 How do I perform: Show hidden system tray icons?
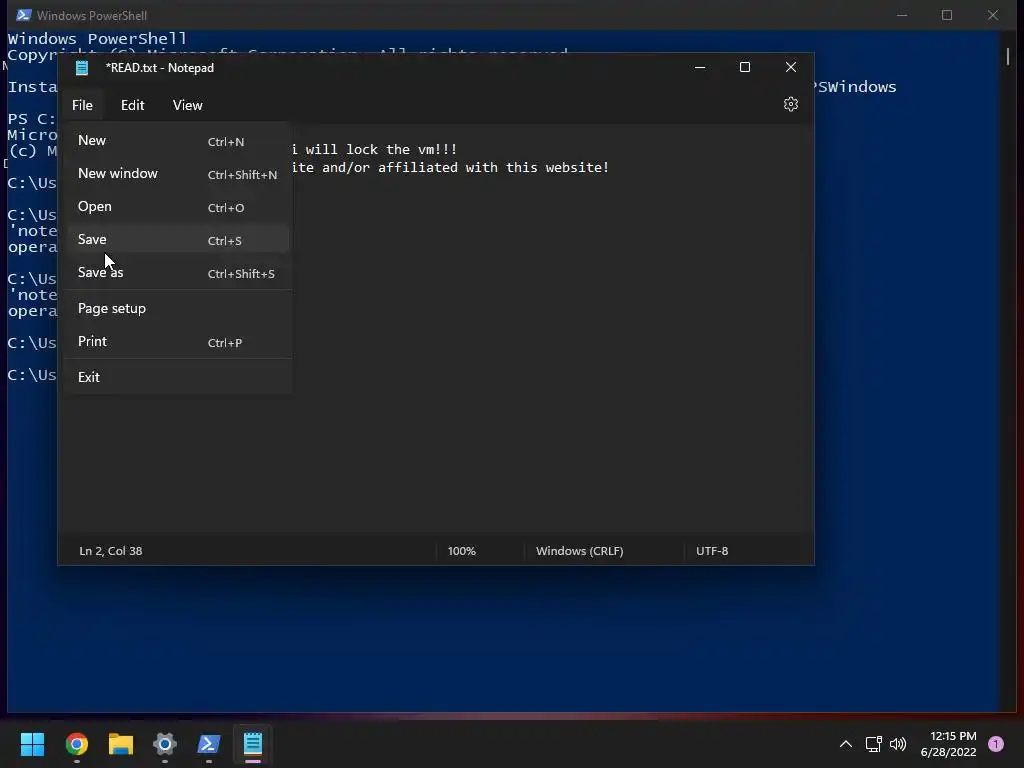coord(846,744)
